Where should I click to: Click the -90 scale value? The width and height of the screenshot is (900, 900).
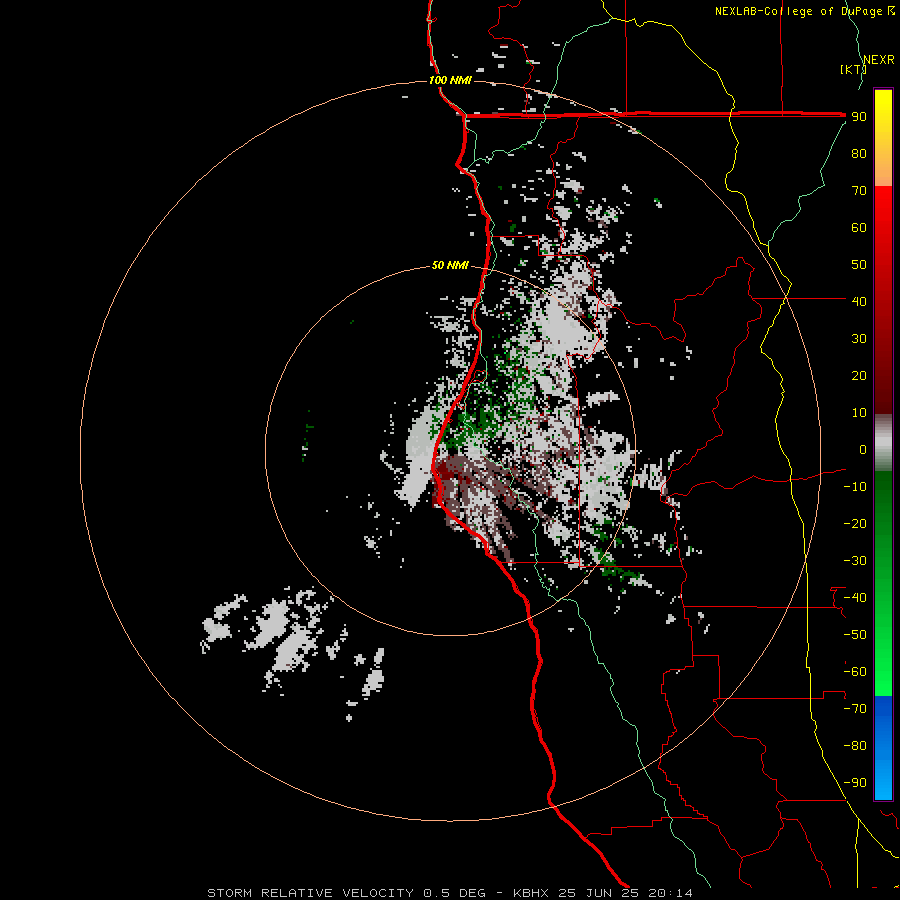855,783
